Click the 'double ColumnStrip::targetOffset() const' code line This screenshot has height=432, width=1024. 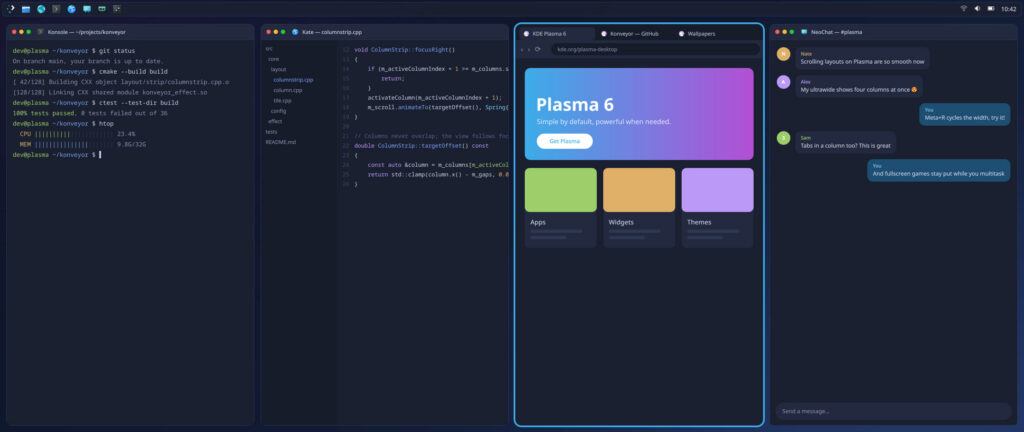(x=421, y=146)
